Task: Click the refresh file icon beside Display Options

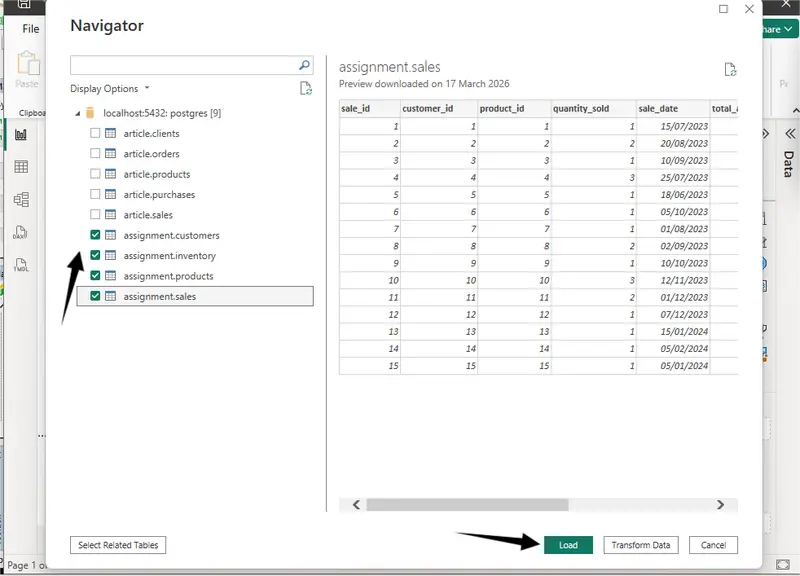Action: (306, 88)
